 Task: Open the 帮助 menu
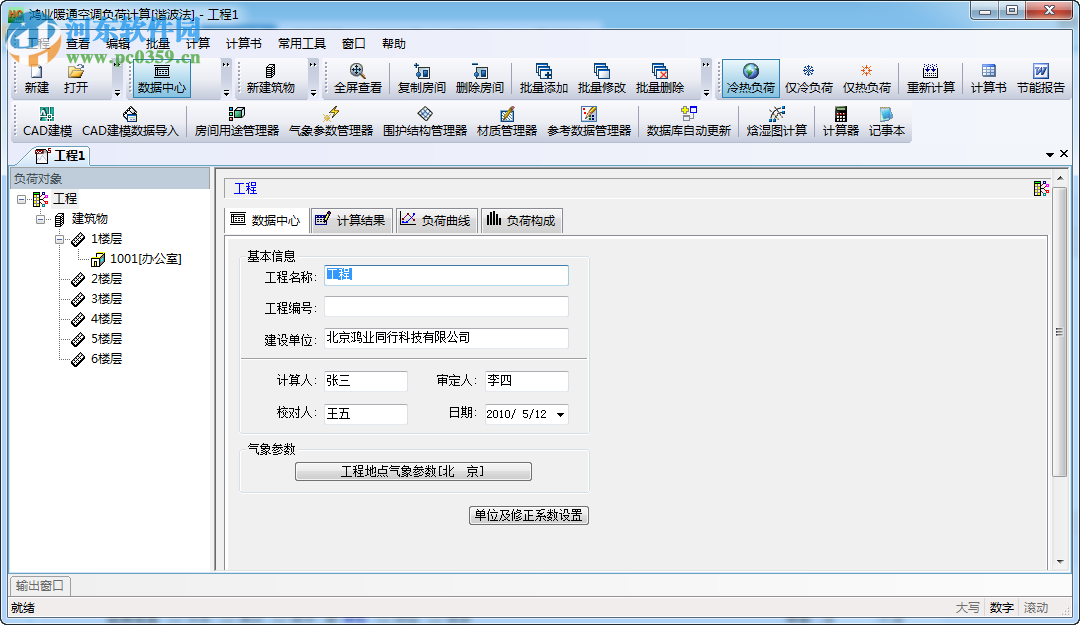tap(394, 43)
